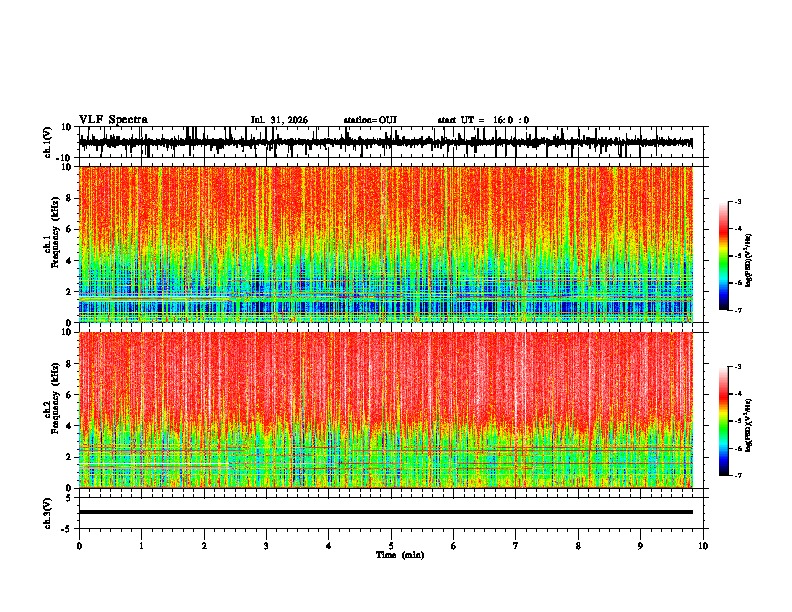Image resolution: width=792 pixels, height=612 pixels.
Task: Select the date text "Jul. 31, 2026"
Action: click(x=279, y=120)
